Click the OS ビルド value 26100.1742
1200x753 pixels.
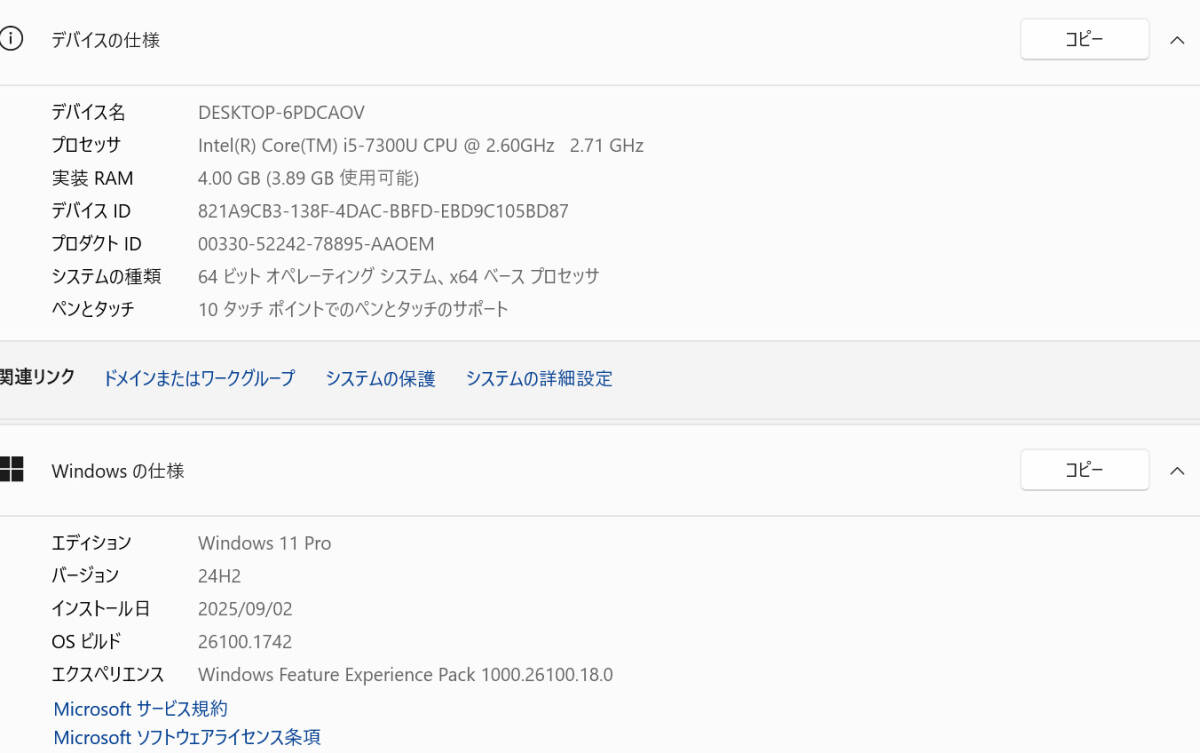pos(245,642)
